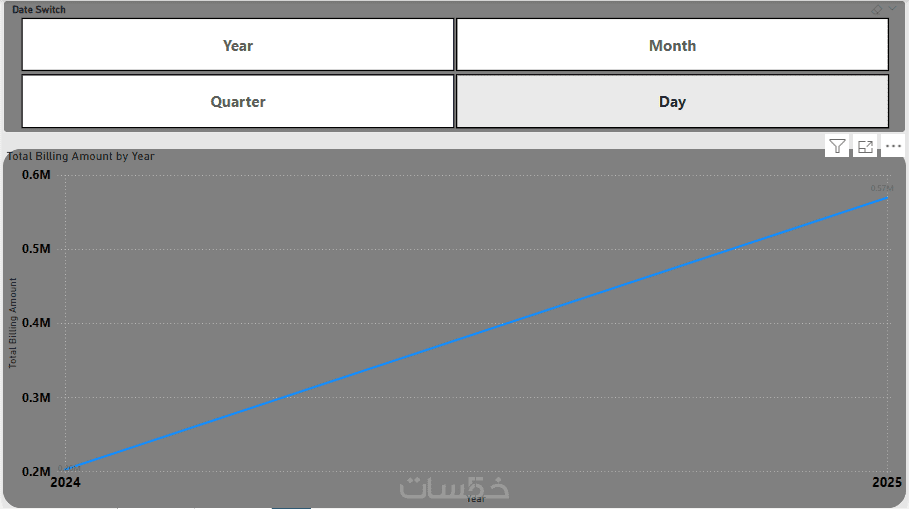Viewport: 909px width, 509px height.
Task: Clear selections with the slicer eraser icon
Action: click(x=877, y=9)
